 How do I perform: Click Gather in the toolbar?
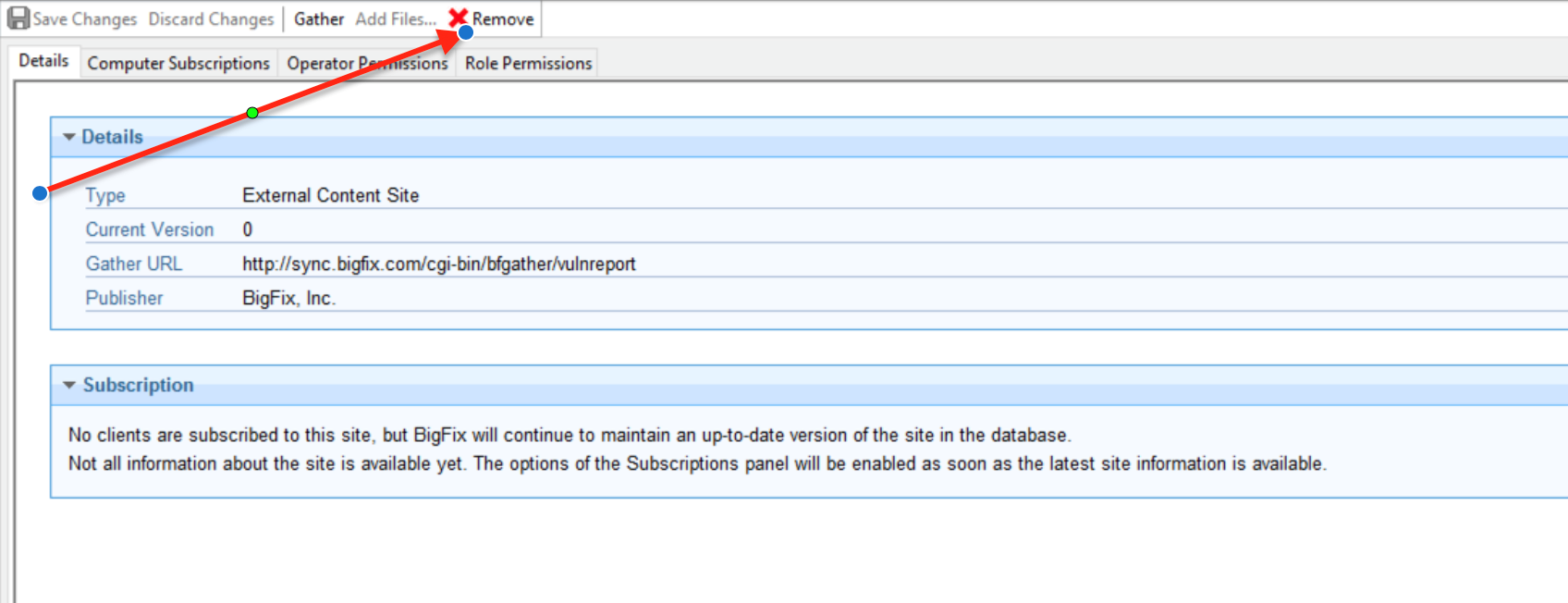click(319, 19)
